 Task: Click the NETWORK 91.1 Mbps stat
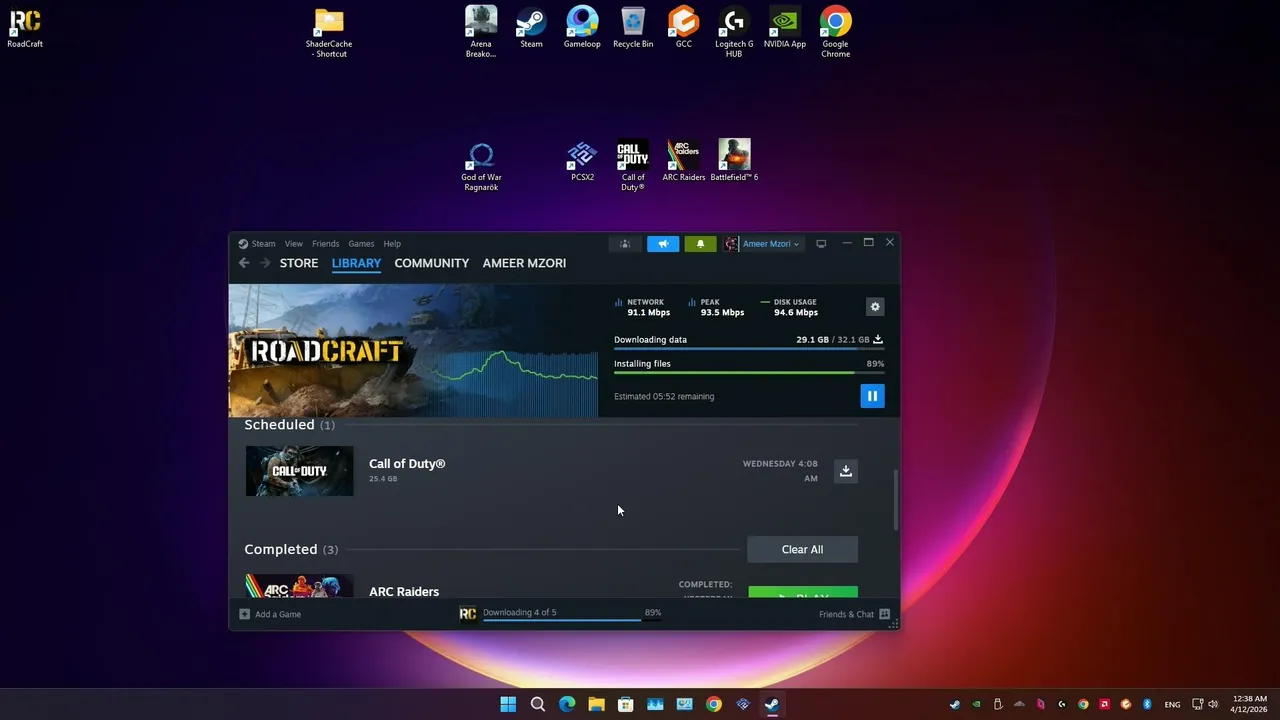pos(641,307)
